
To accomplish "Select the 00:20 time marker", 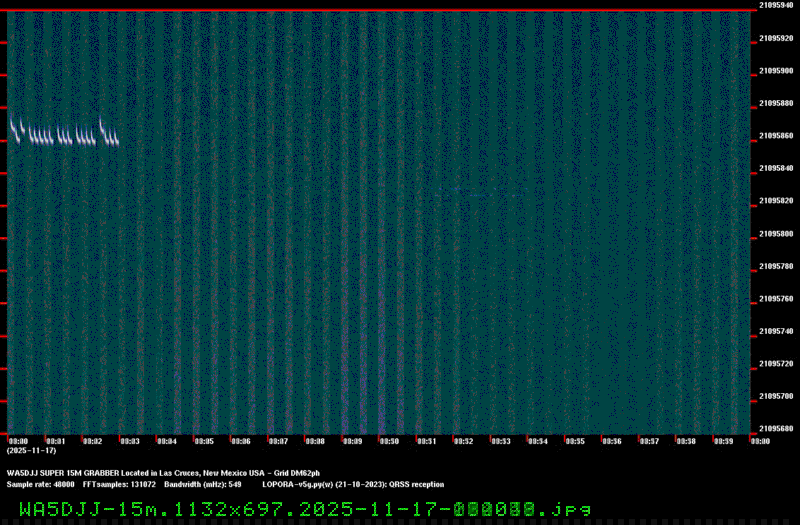I will pyautogui.click(x=759, y=441).
